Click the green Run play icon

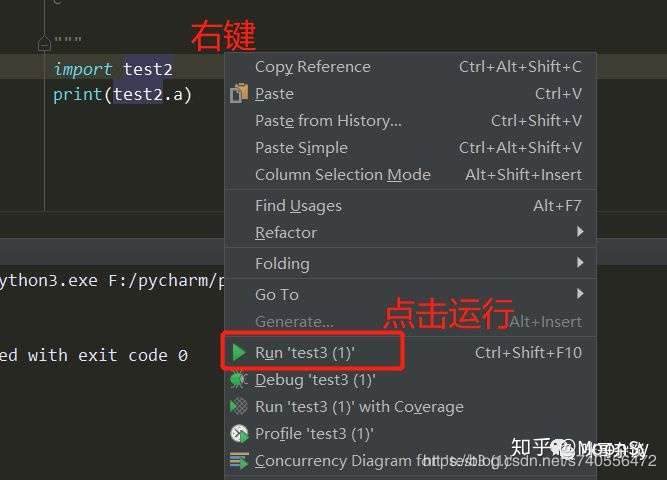click(x=239, y=352)
